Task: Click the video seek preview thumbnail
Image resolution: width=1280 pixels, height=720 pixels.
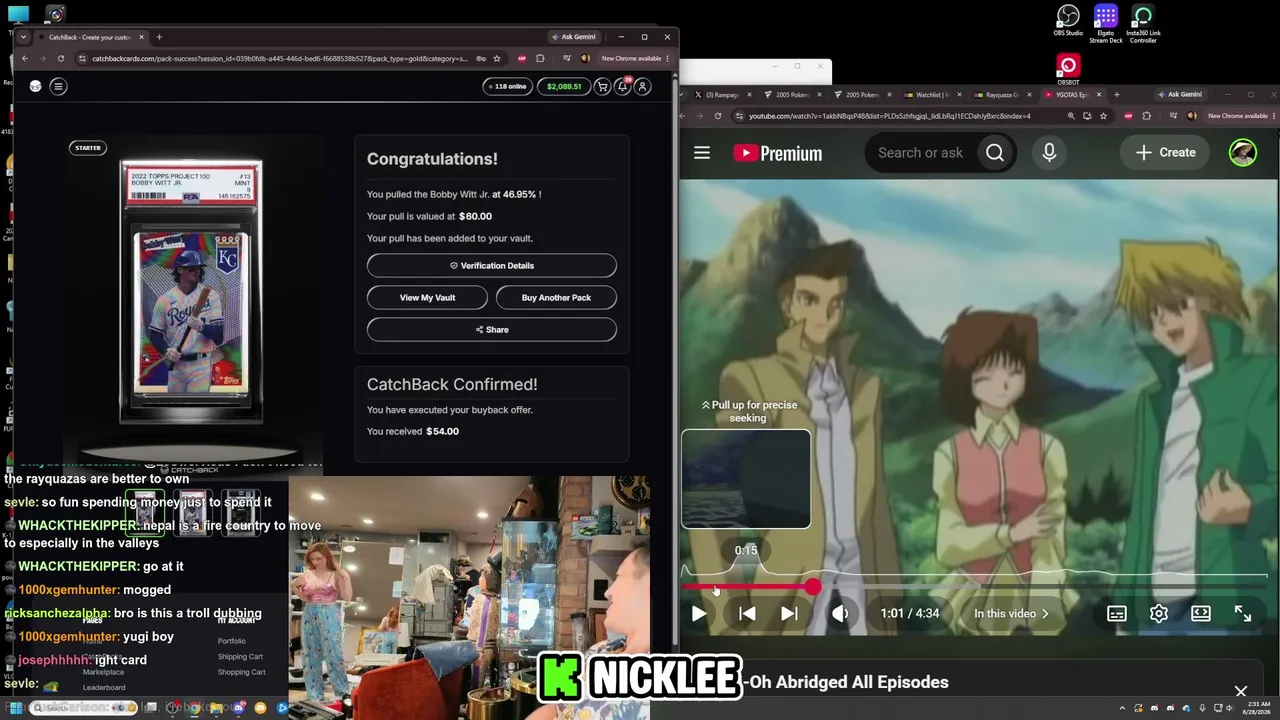Action: pos(746,479)
